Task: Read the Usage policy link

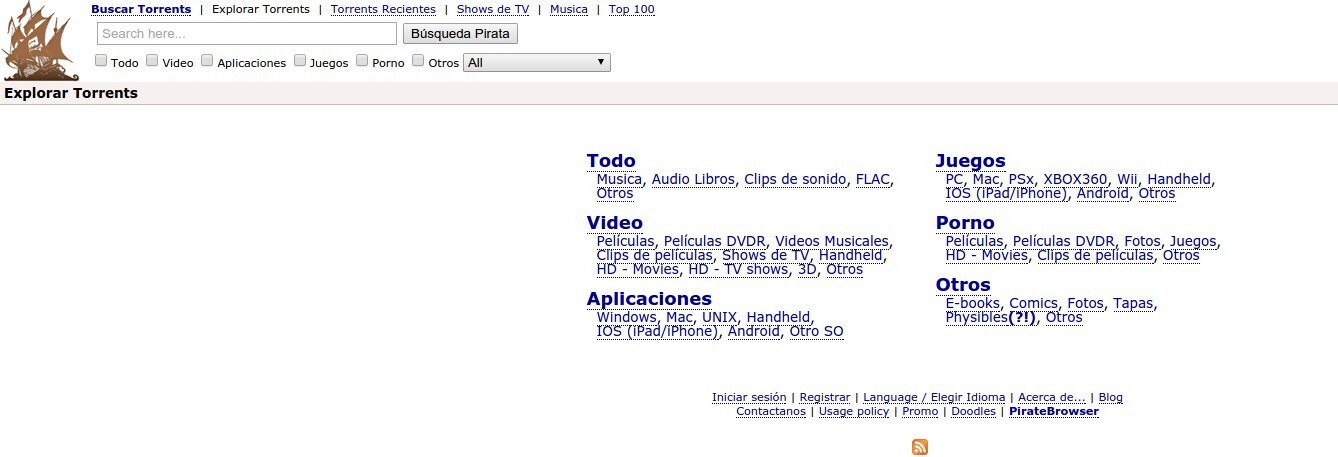Action: tap(854, 412)
